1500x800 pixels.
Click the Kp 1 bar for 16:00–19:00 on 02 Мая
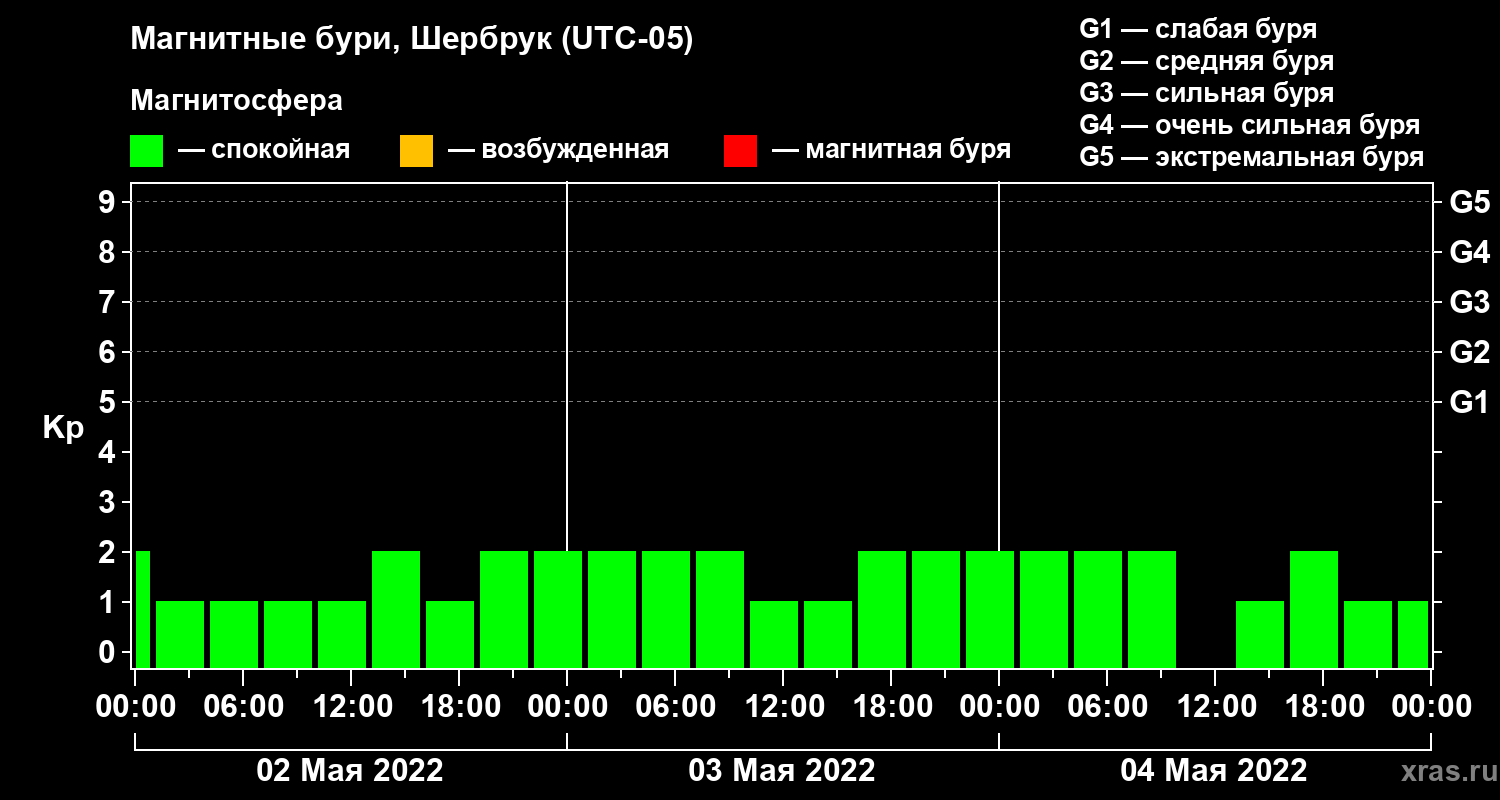450,634
